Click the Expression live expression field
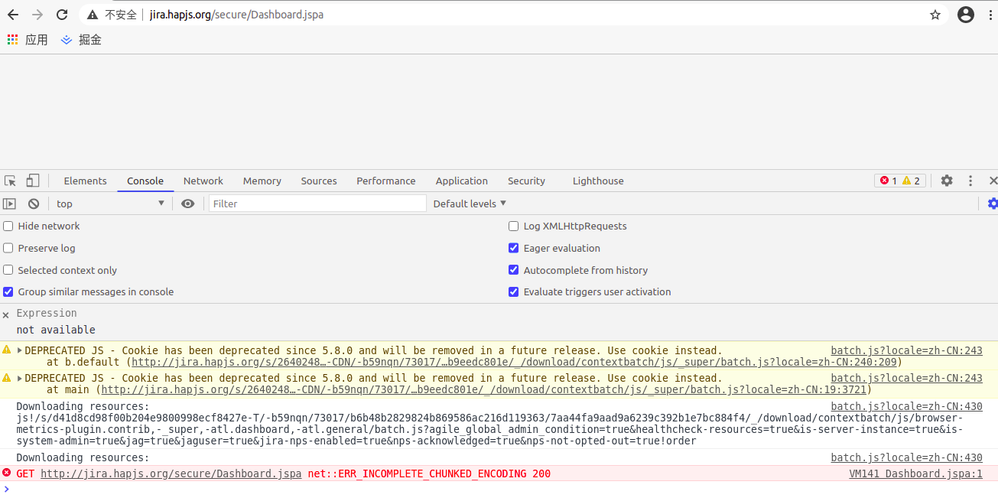 coord(46,313)
